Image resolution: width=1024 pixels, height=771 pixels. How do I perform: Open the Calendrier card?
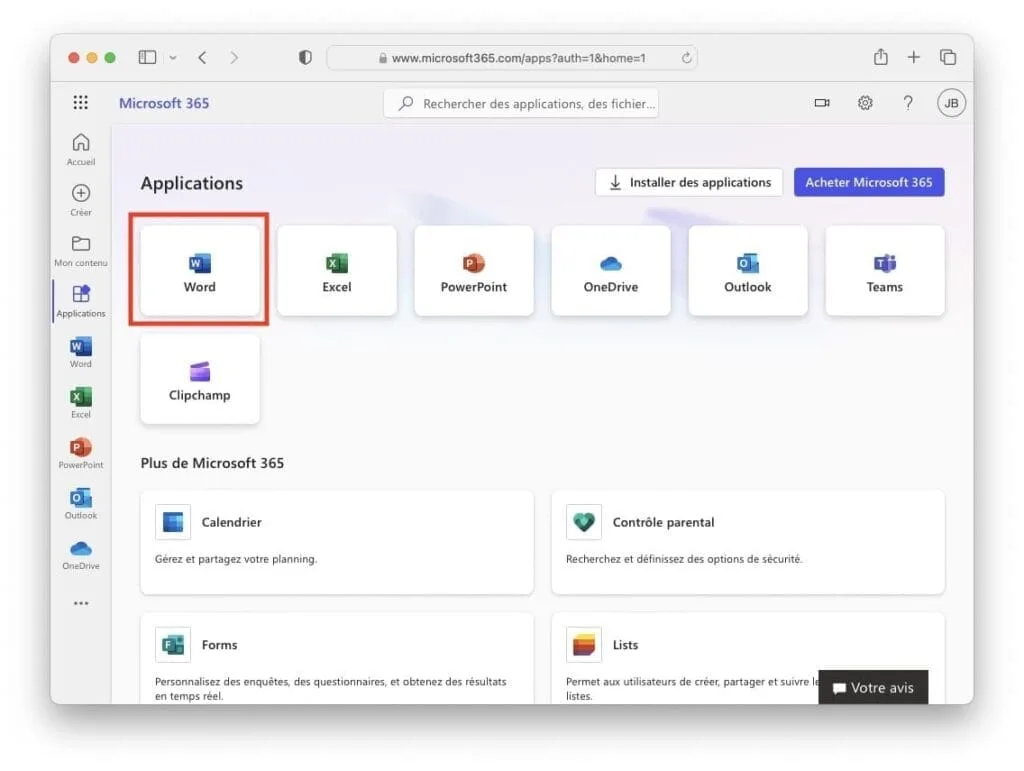click(337, 543)
